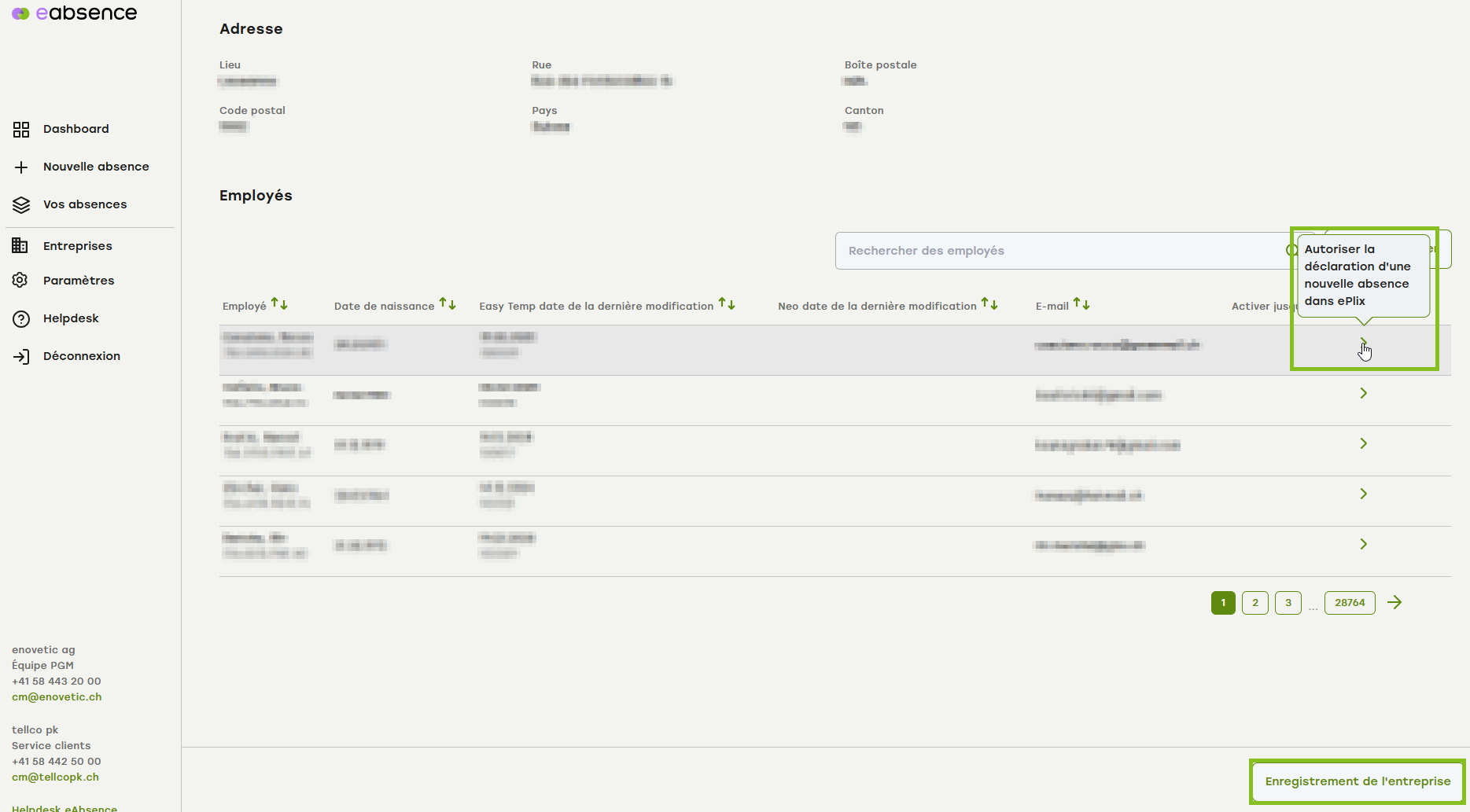
Task: Sort table by Employé column arrows
Action: pyautogui.click(x=279, y=304)
